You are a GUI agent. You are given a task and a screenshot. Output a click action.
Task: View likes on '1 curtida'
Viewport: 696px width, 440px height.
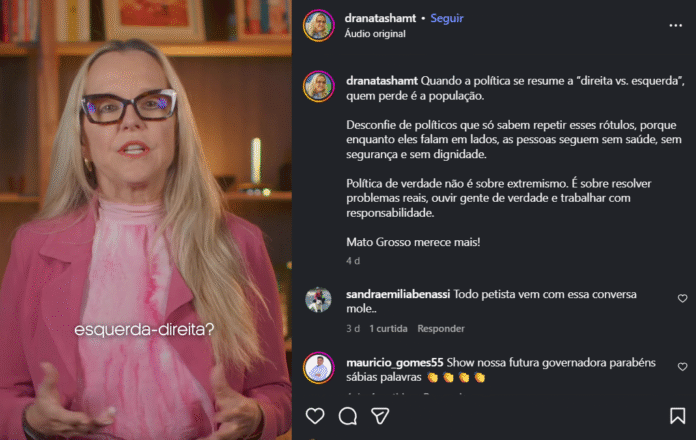point(388,329)
